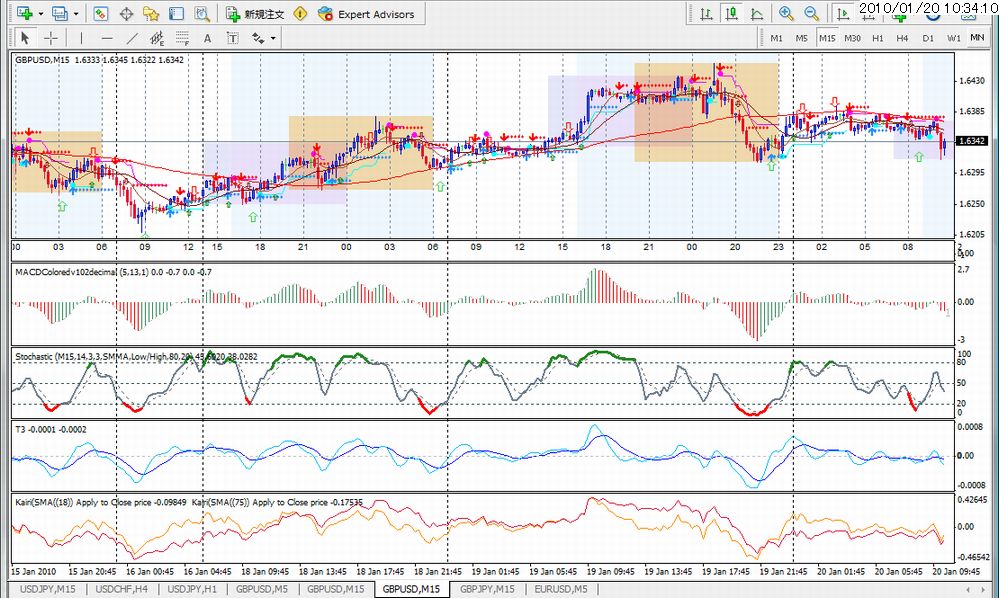Select the Fibonacci retracement tool
The image size is (999, 598).
(182, 38)
